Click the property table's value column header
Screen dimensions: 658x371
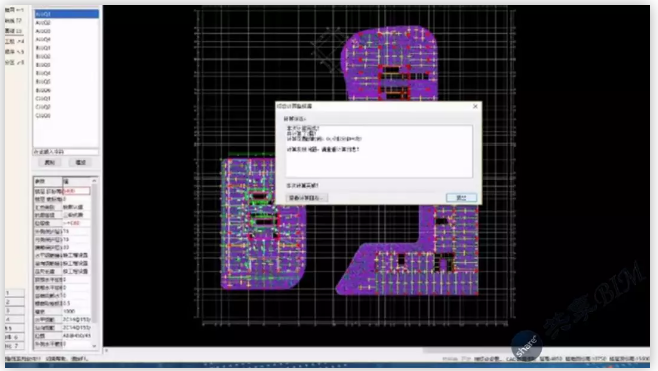tap(76, 181)
